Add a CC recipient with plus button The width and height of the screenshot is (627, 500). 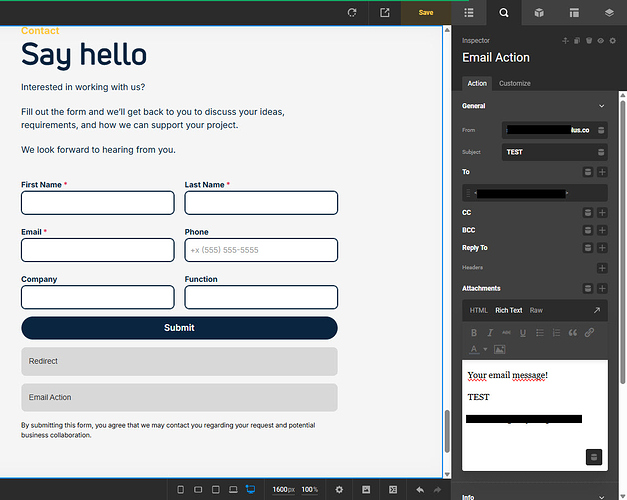click(x=602, y=213)
